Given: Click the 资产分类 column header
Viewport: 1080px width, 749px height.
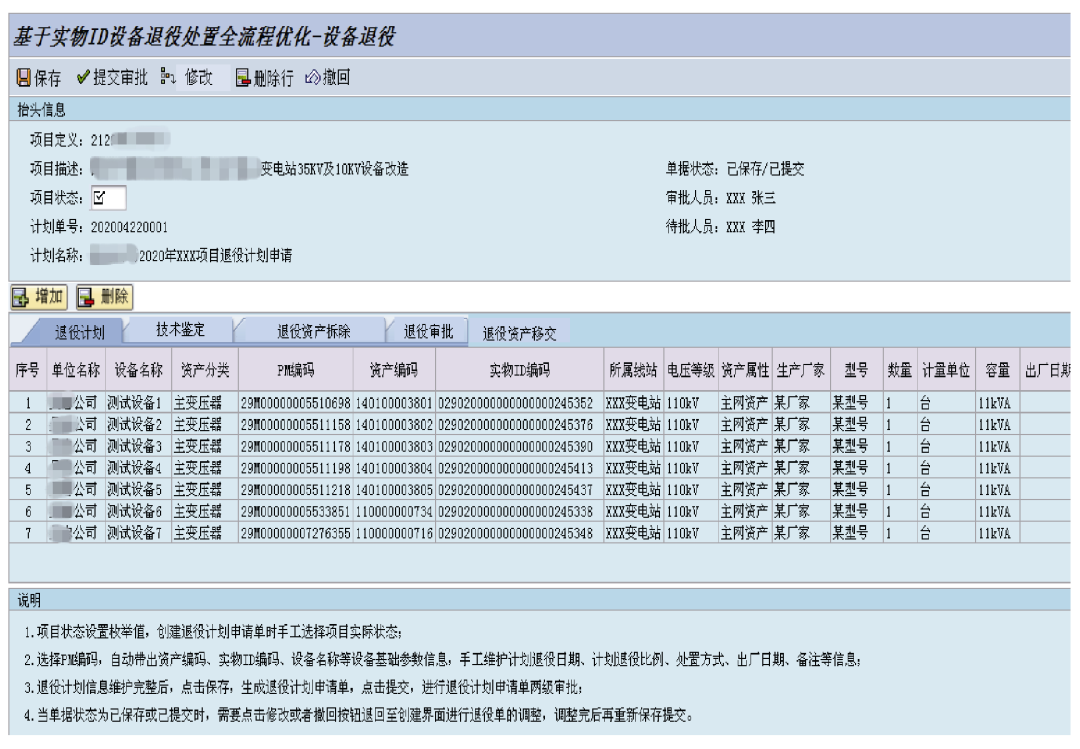Looking at the screenshot, I should point(205,370).
